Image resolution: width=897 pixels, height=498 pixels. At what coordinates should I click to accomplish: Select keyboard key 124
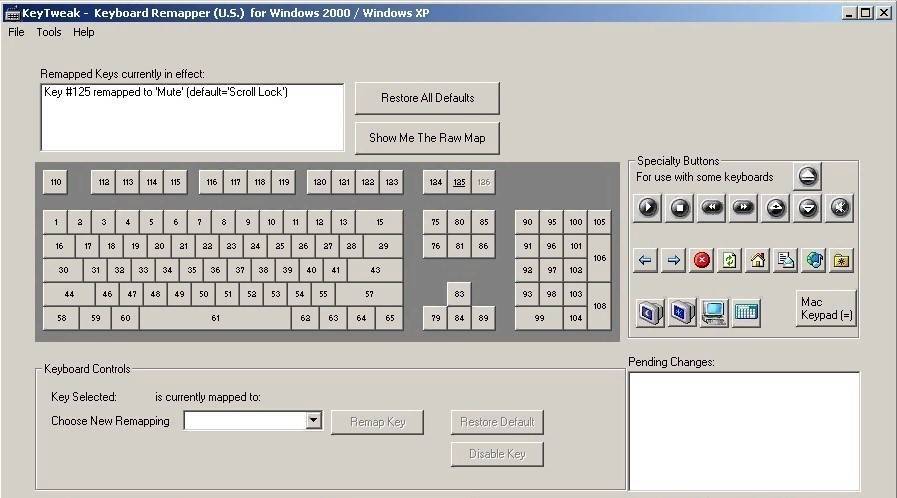tap(435, 182)
